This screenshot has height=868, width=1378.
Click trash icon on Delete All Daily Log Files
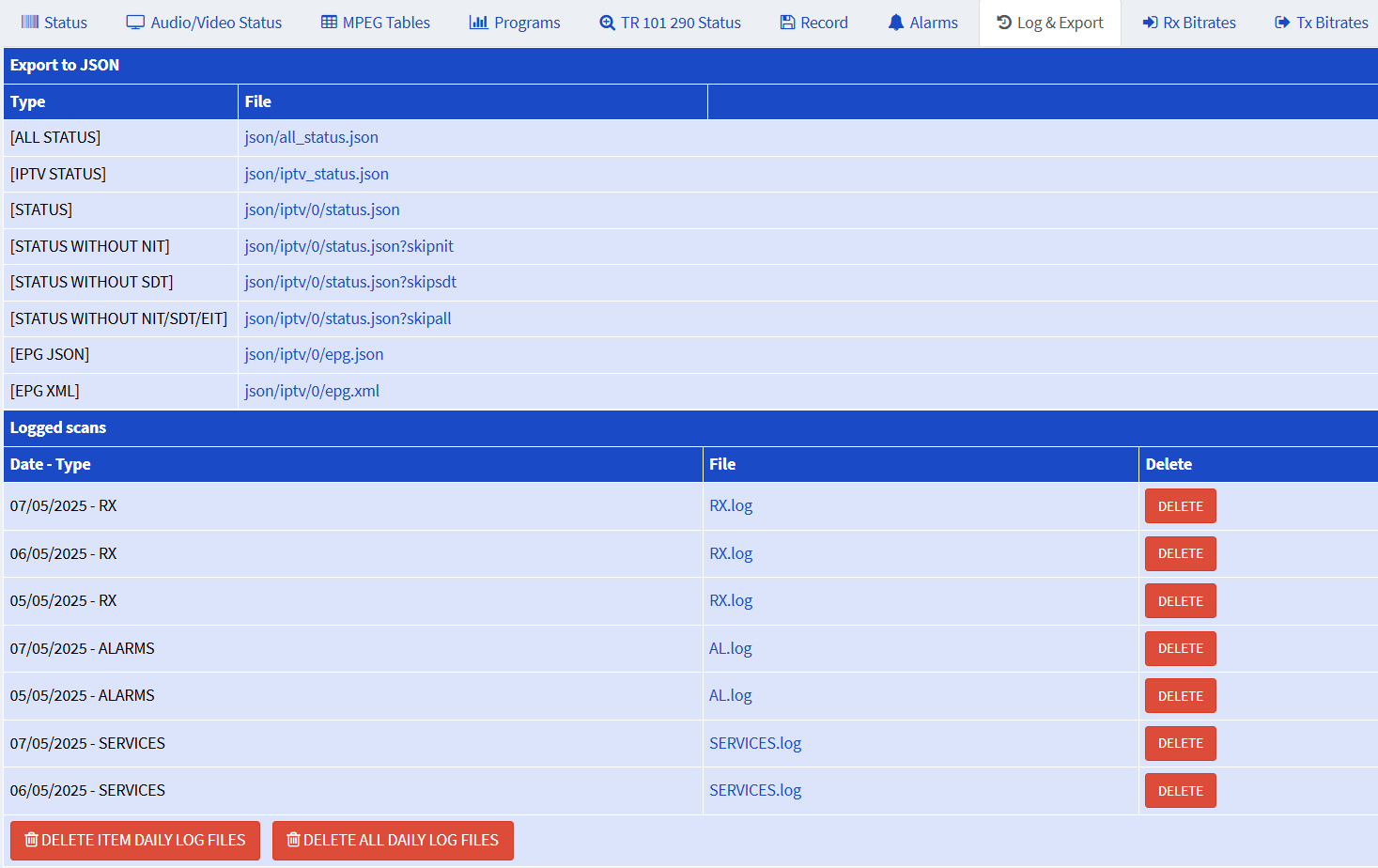[293, 840]
